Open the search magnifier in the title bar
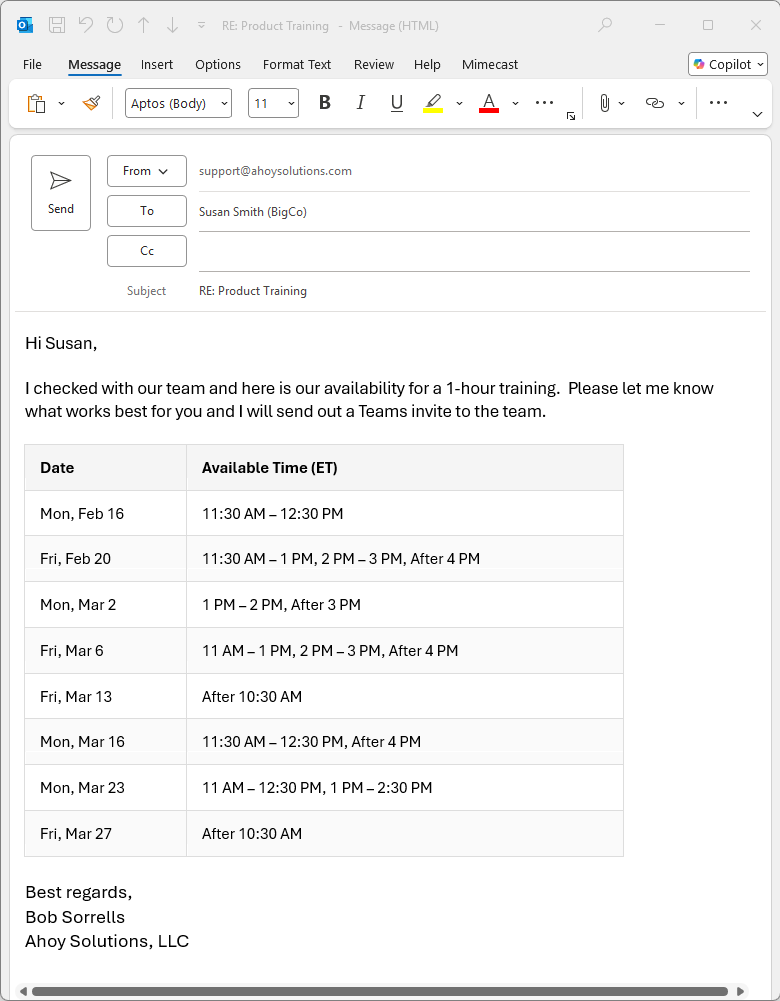This screenshot has width=780, height=1001. point(604,25)
